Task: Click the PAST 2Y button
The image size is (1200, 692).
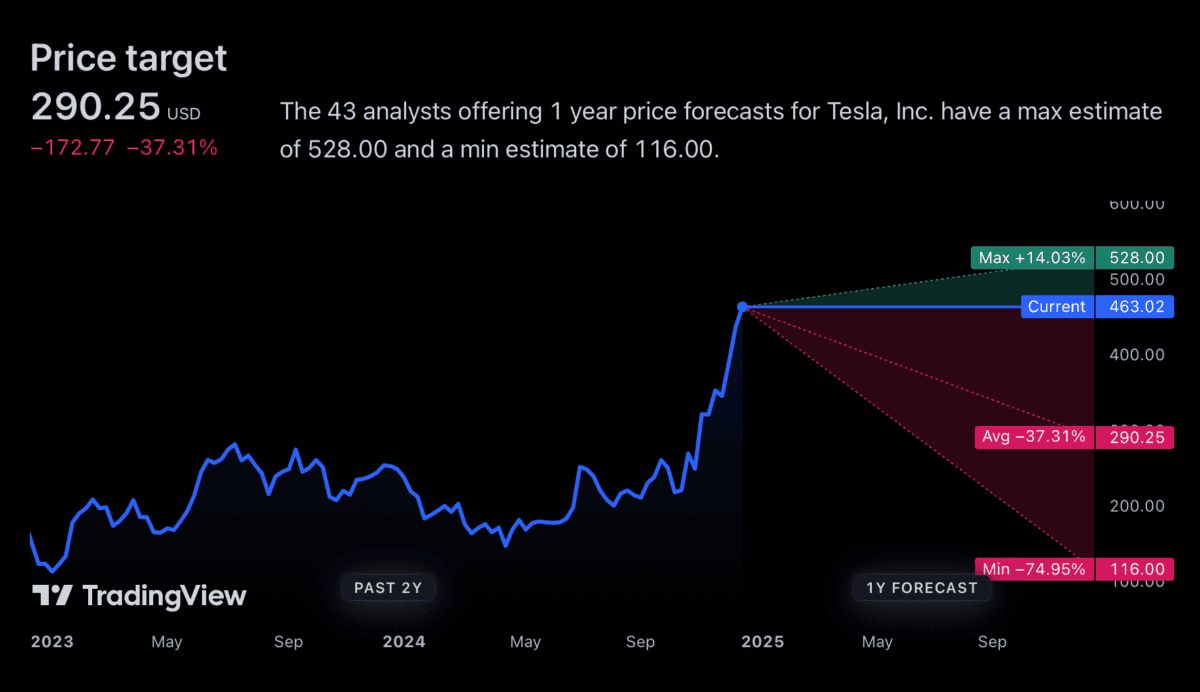Action: tap(389, 588)
